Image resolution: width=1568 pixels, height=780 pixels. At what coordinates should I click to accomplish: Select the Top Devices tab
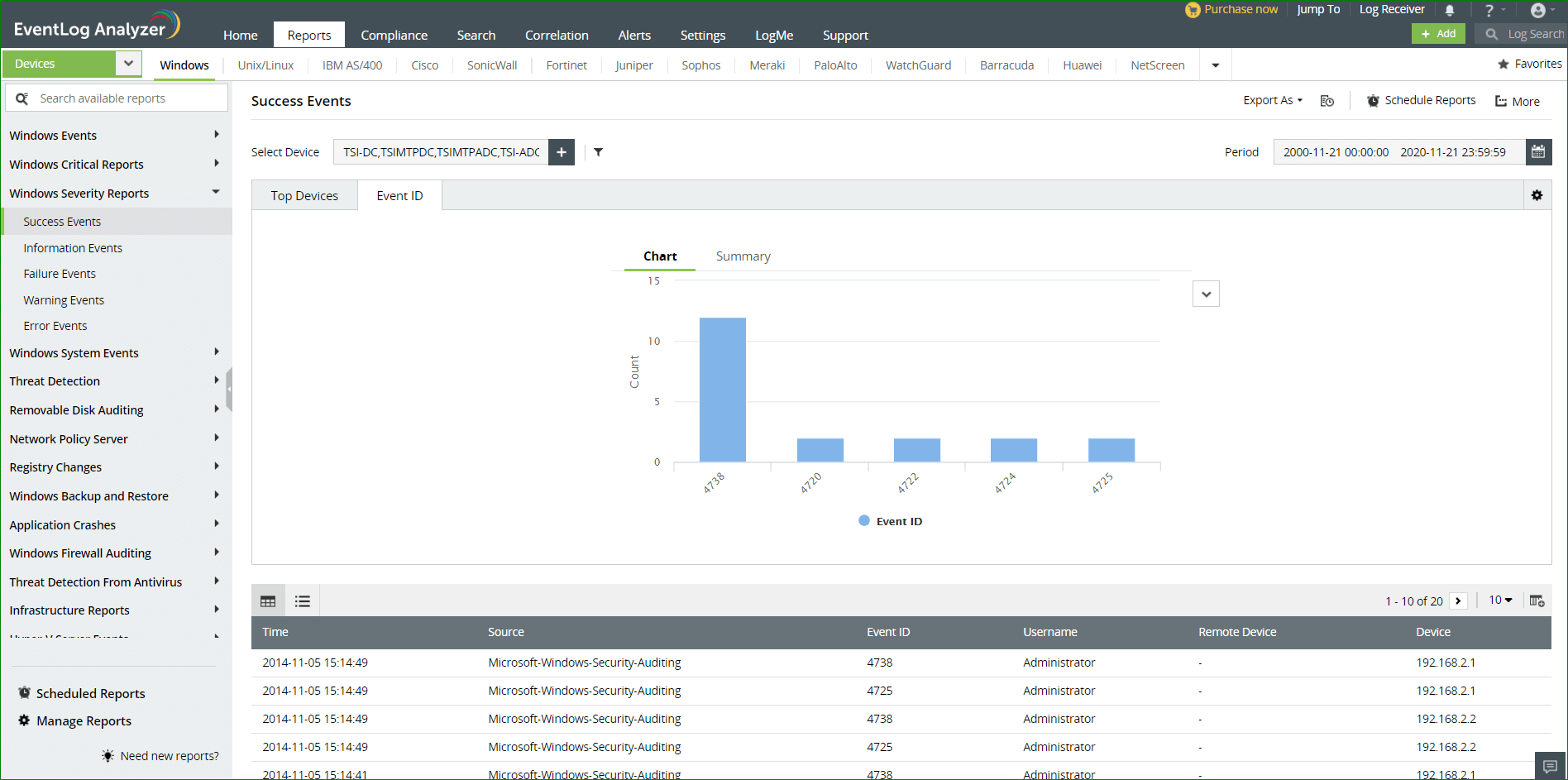tap(304, 196)
